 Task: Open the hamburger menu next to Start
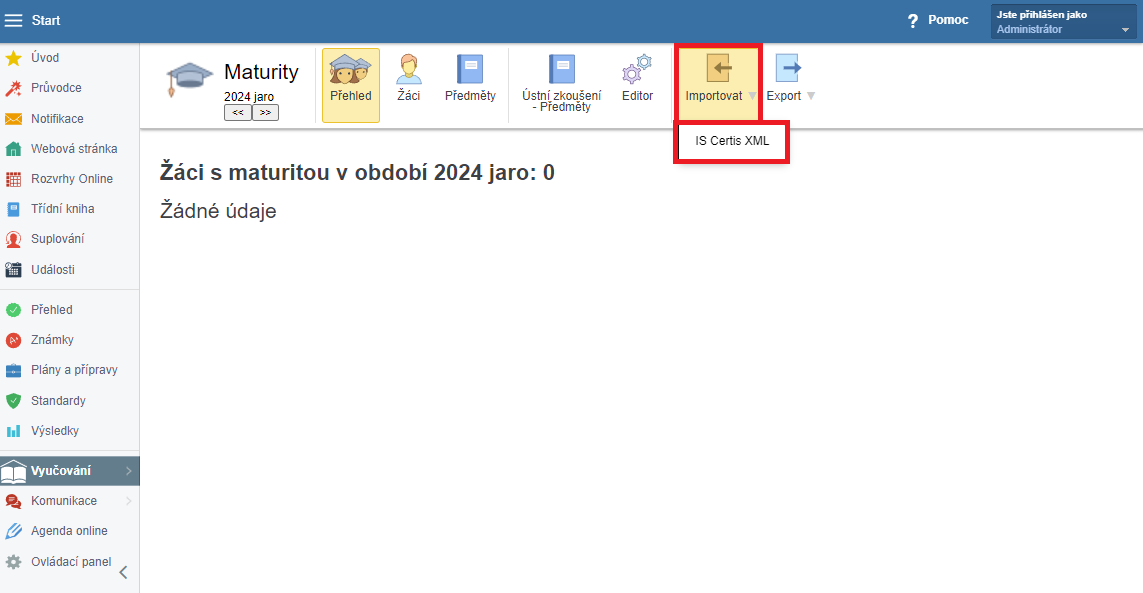13,20
